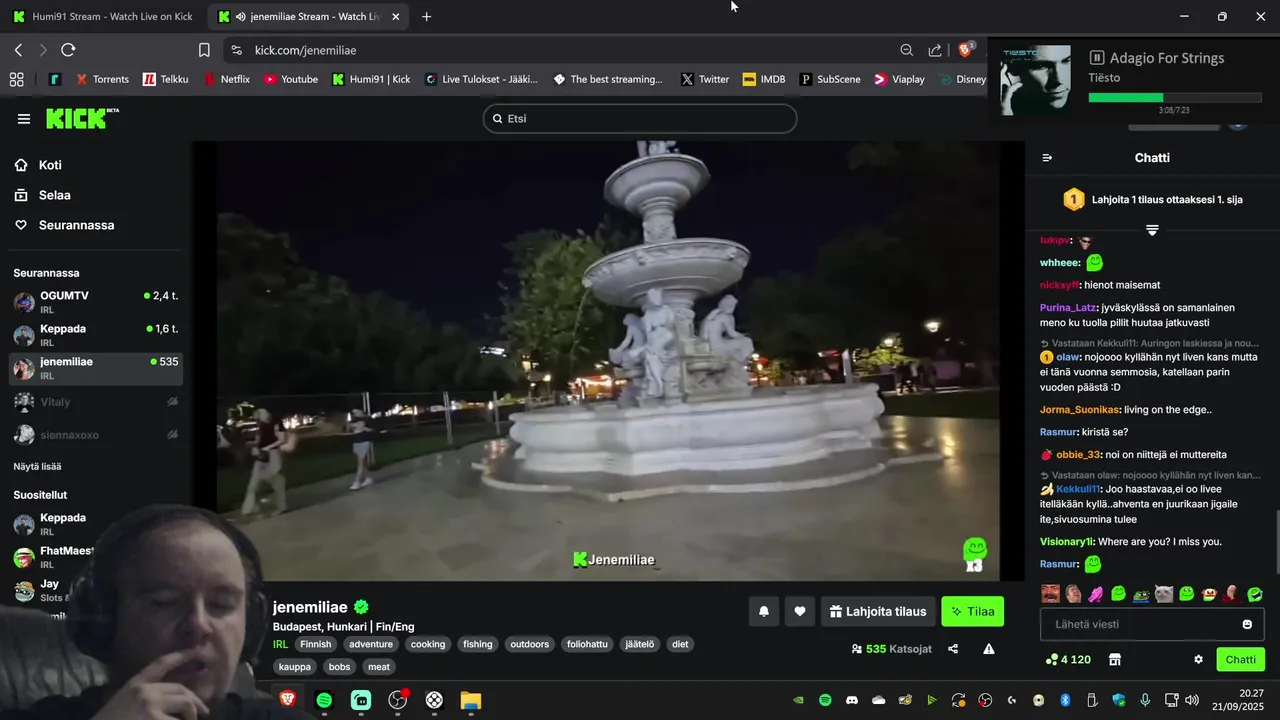Send message with Chatti button
Viewport: 1280px width, 720px height.
click(1240, 659)
